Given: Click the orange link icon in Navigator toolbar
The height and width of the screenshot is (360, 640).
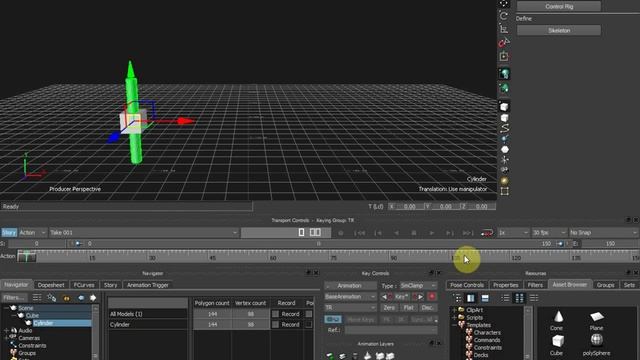Looking at the screenshot, I should tap(66, 298).
